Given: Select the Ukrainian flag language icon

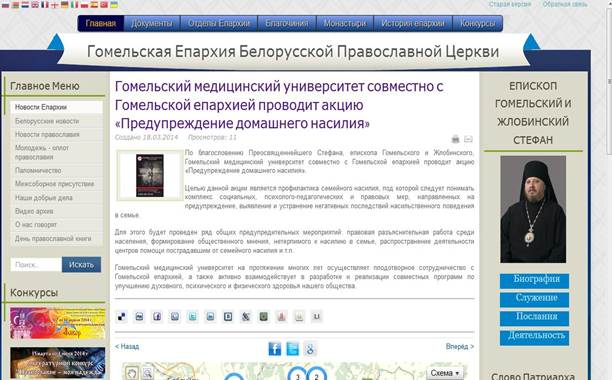Looking at the screenshot, I should click(114, 5).
